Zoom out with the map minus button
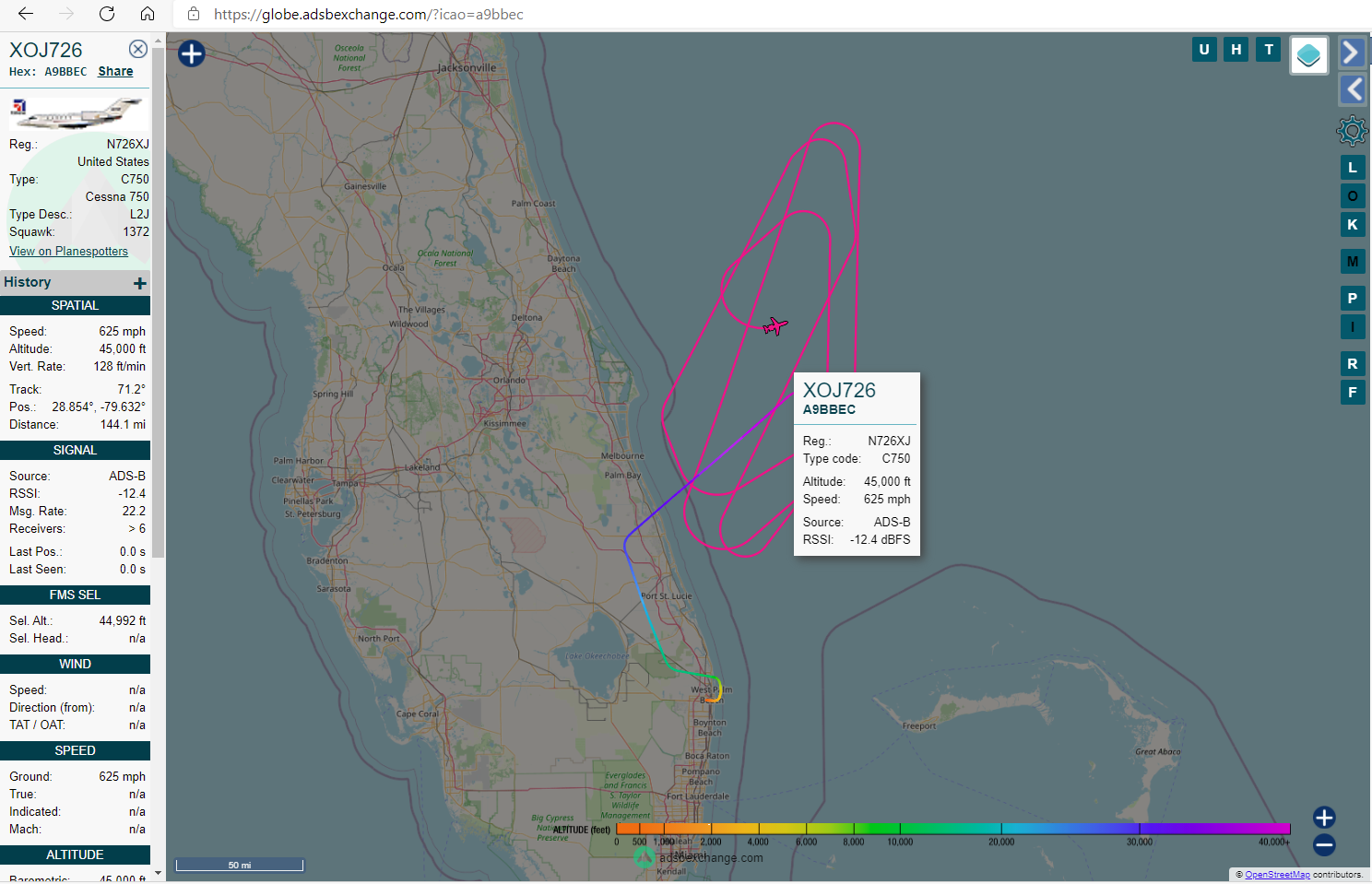 coord(1324,844)
